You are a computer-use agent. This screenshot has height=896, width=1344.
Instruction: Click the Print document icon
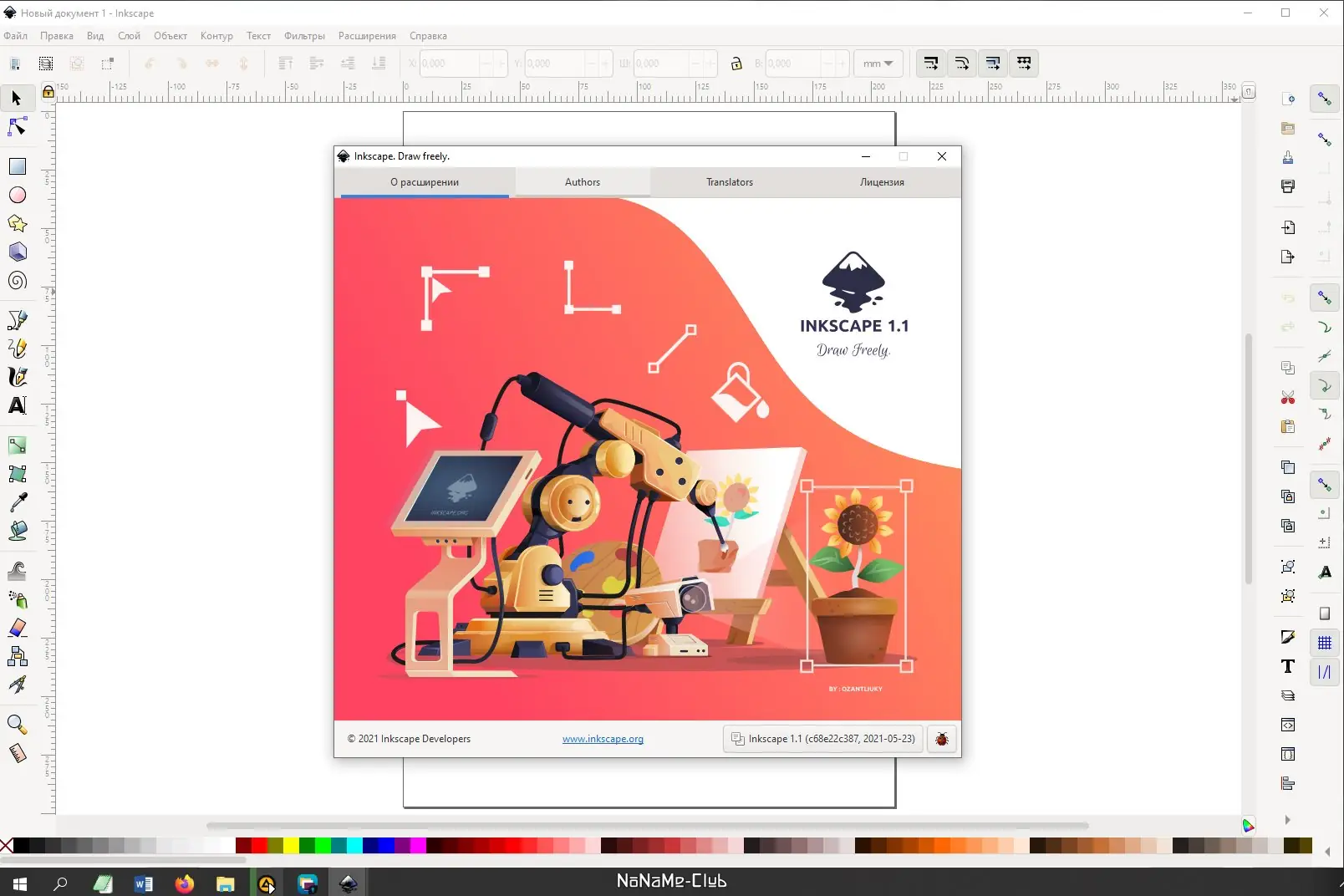pyautogui.click(x=1288, y=186)
